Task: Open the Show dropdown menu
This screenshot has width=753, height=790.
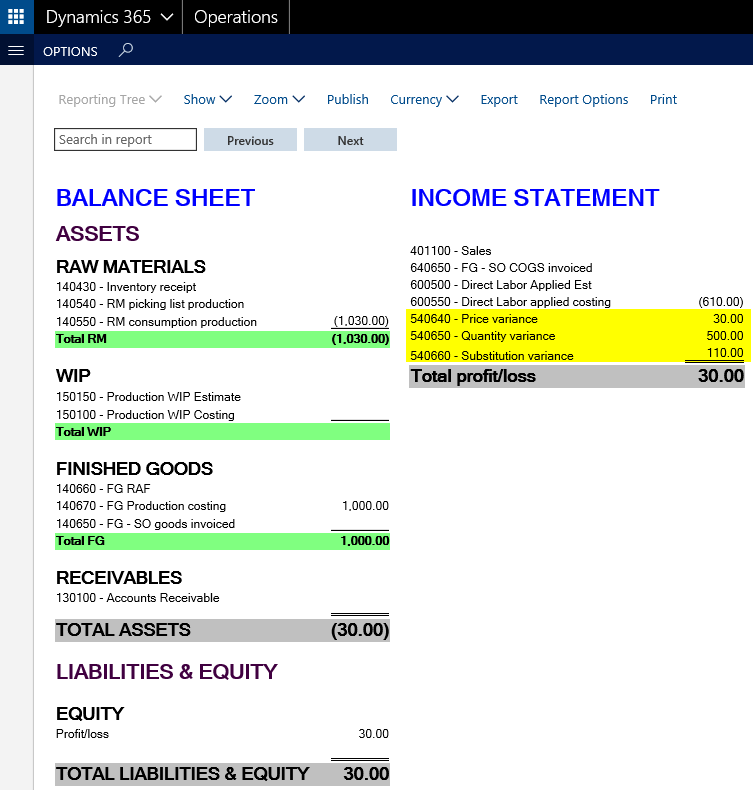Action: pyautogui.click(x=207, y=99)
